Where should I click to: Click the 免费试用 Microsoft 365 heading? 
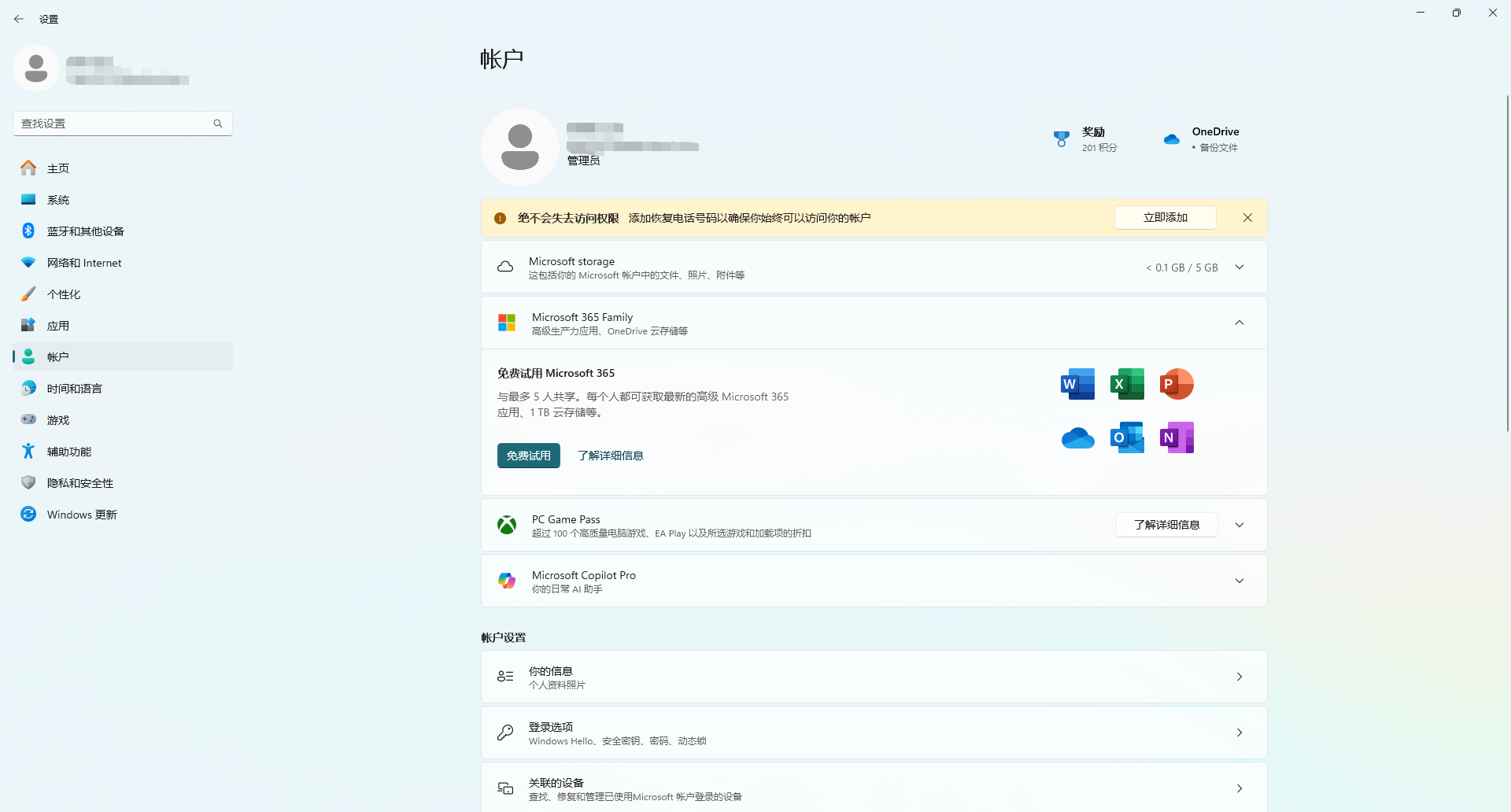click(x=556, y=373)
